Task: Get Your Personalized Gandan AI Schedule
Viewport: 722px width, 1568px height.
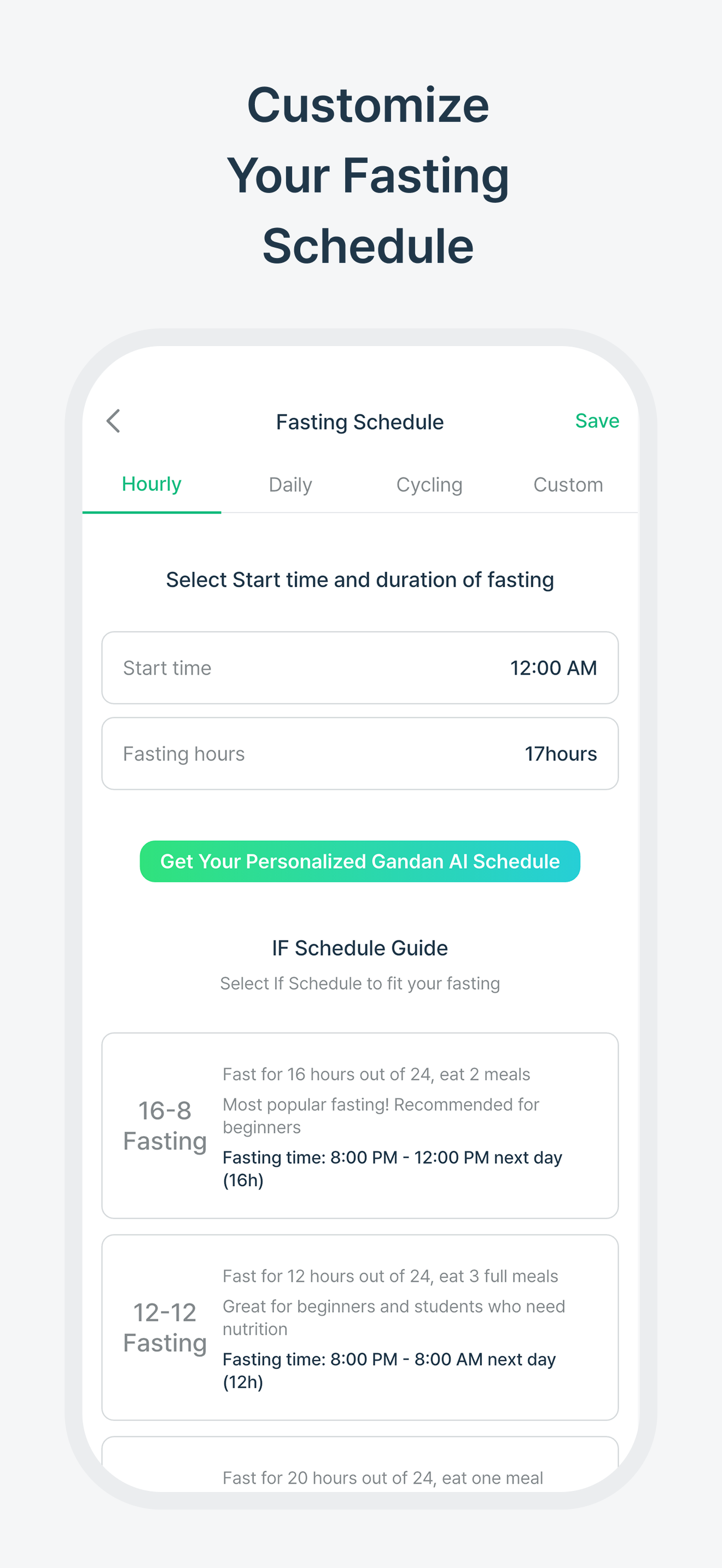Action: point(360,862)
